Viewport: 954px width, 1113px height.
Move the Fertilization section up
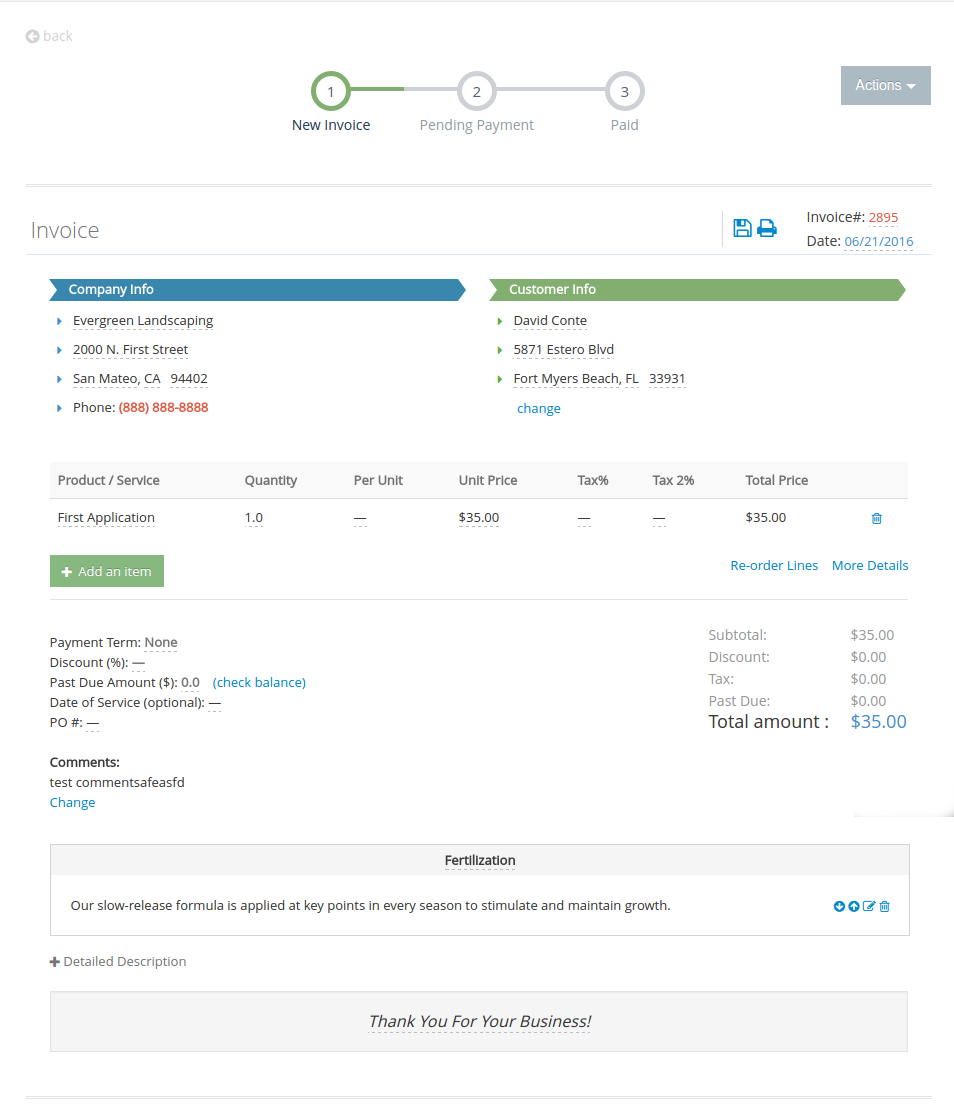854,906
